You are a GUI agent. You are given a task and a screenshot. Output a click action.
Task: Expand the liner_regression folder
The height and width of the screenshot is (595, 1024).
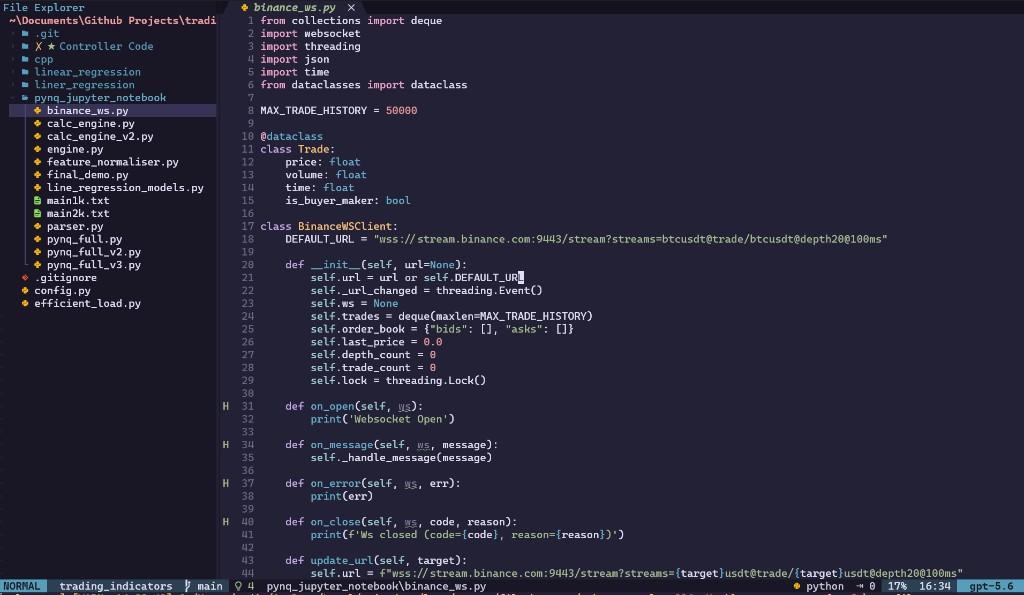(13, 85)
